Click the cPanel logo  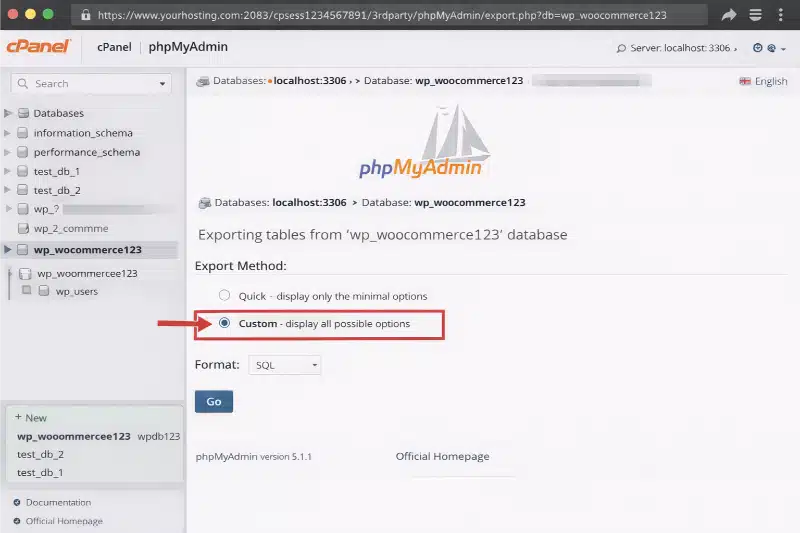[x=38, y=46]
